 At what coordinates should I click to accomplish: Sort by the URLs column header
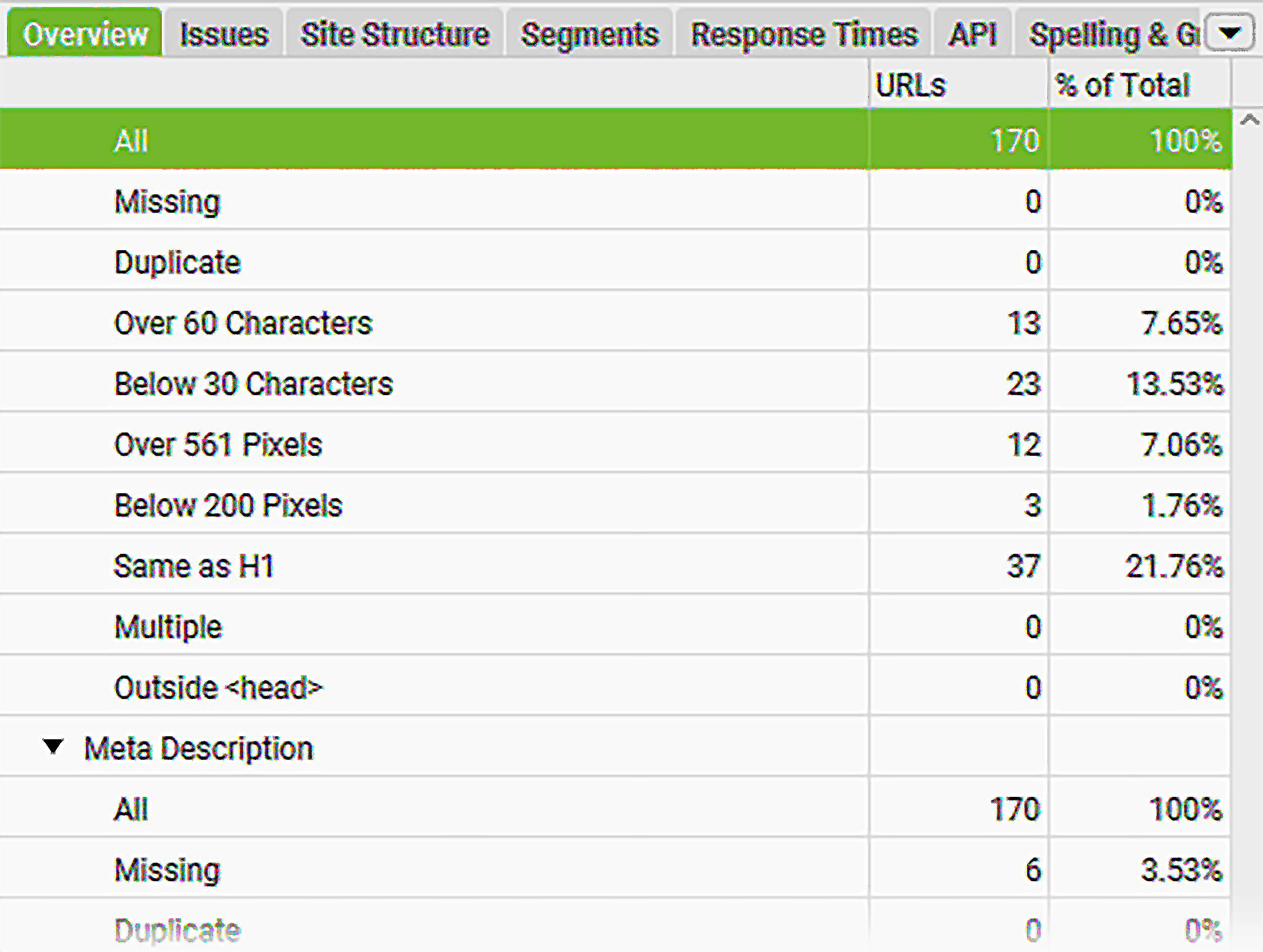[x=911, y=83]
